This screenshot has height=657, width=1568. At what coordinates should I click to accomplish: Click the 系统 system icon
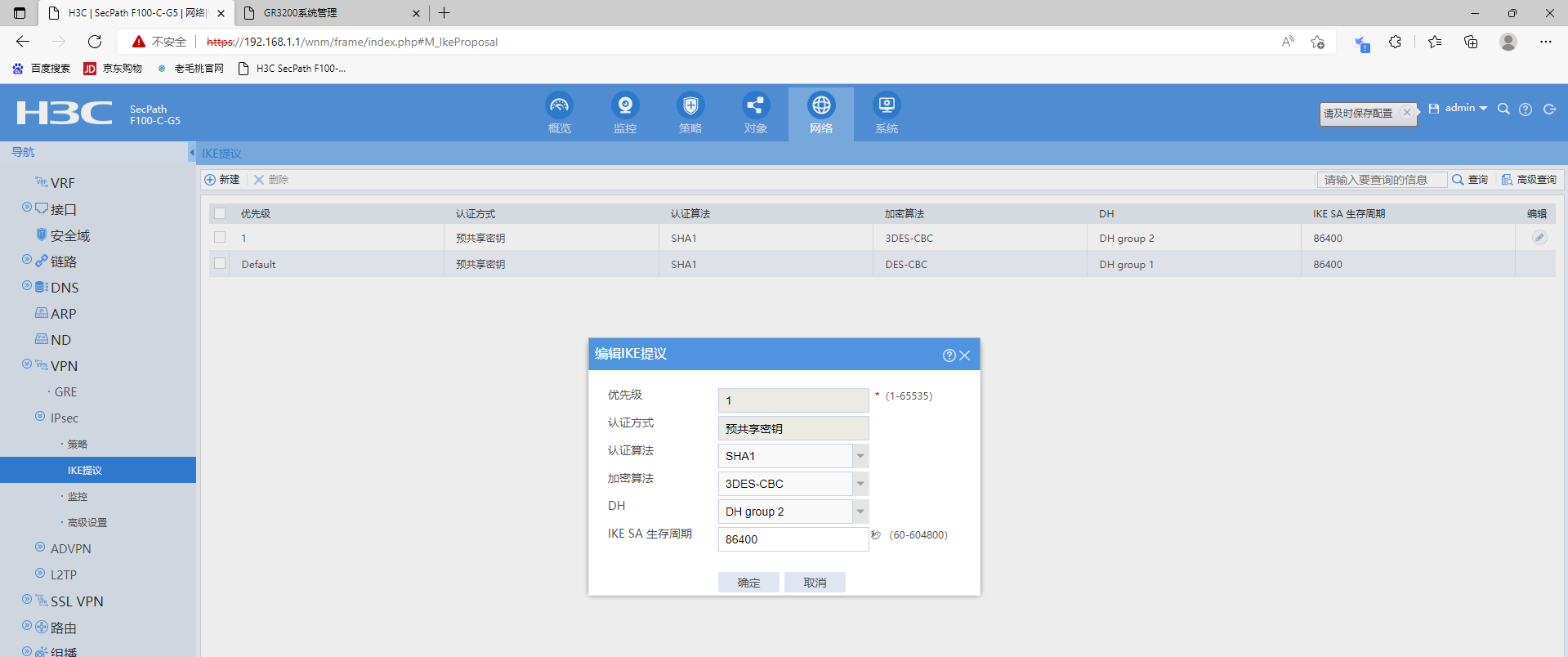(887, 106)
